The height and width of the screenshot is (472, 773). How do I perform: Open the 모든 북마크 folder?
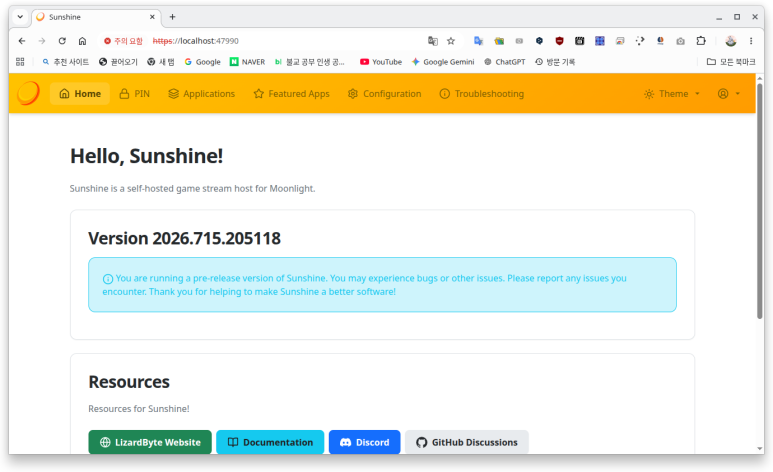click(731, 62)
